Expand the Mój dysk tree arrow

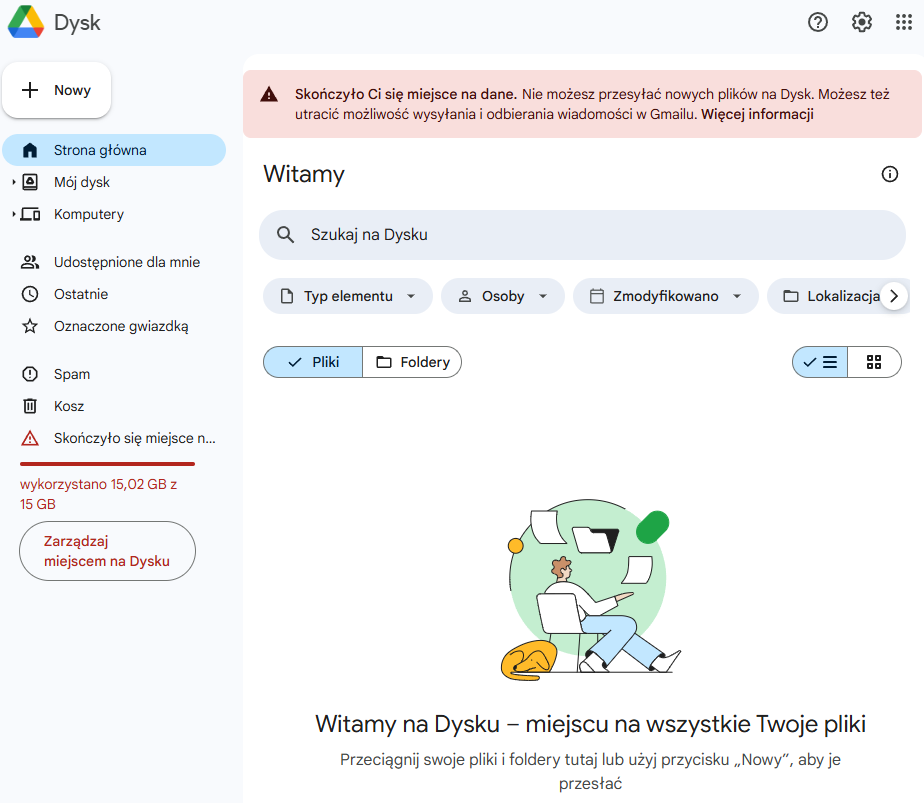click(x=14, y=183)
